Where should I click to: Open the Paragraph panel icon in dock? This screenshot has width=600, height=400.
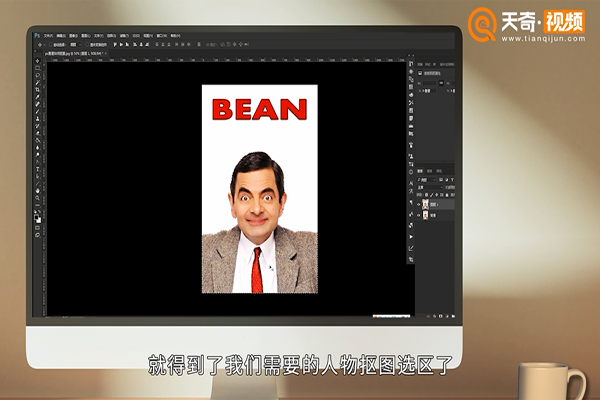pyautogui.click(x=411, y=202)
